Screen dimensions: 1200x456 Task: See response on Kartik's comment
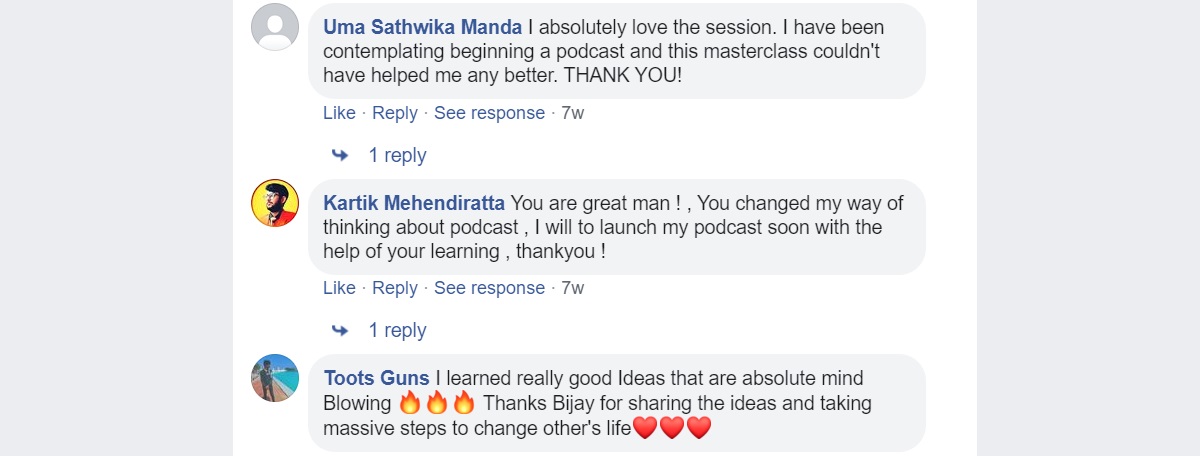pyautogui.click(x=489, y=288)
